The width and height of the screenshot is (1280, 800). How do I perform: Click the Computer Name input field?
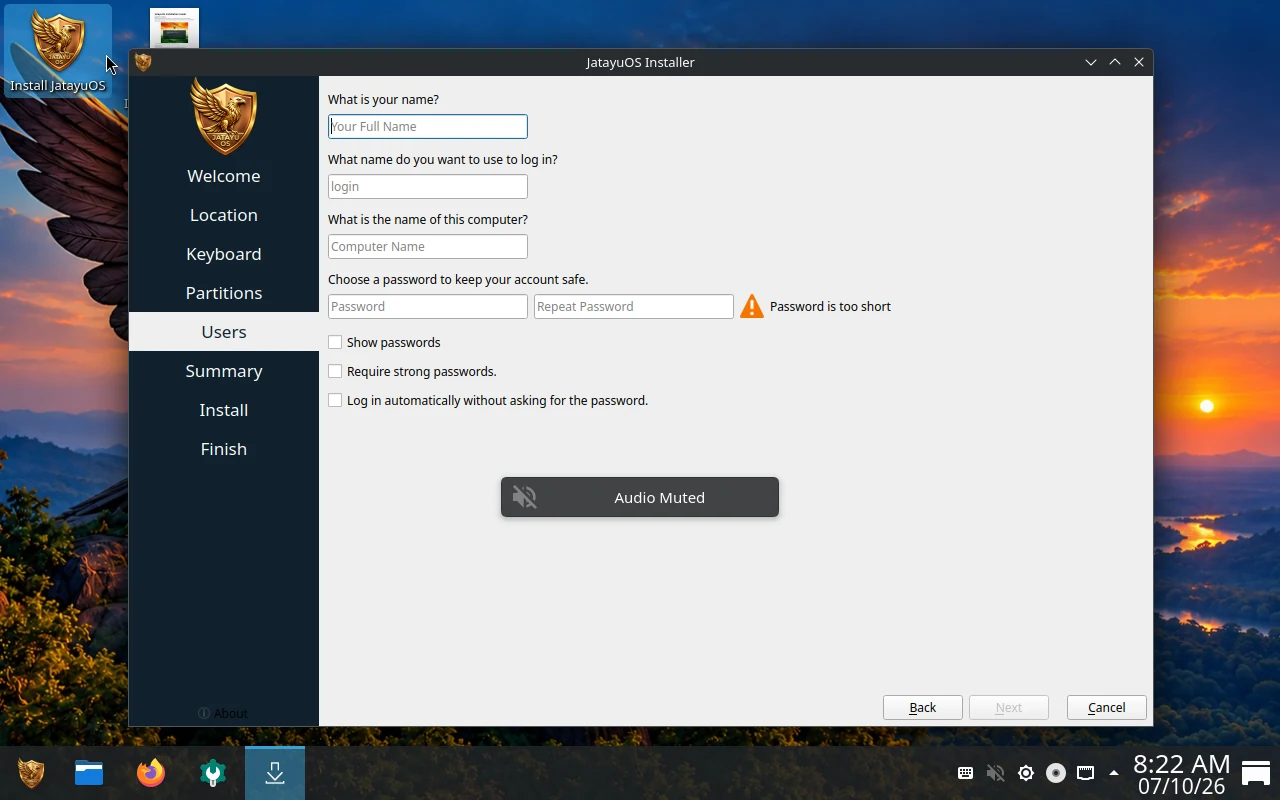point(428,246)
